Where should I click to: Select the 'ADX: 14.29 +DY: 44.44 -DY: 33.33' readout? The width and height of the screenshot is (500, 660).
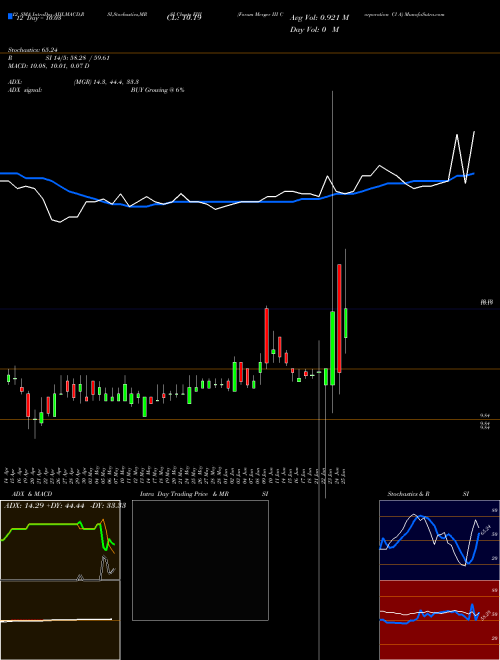[x=65, y=505]
